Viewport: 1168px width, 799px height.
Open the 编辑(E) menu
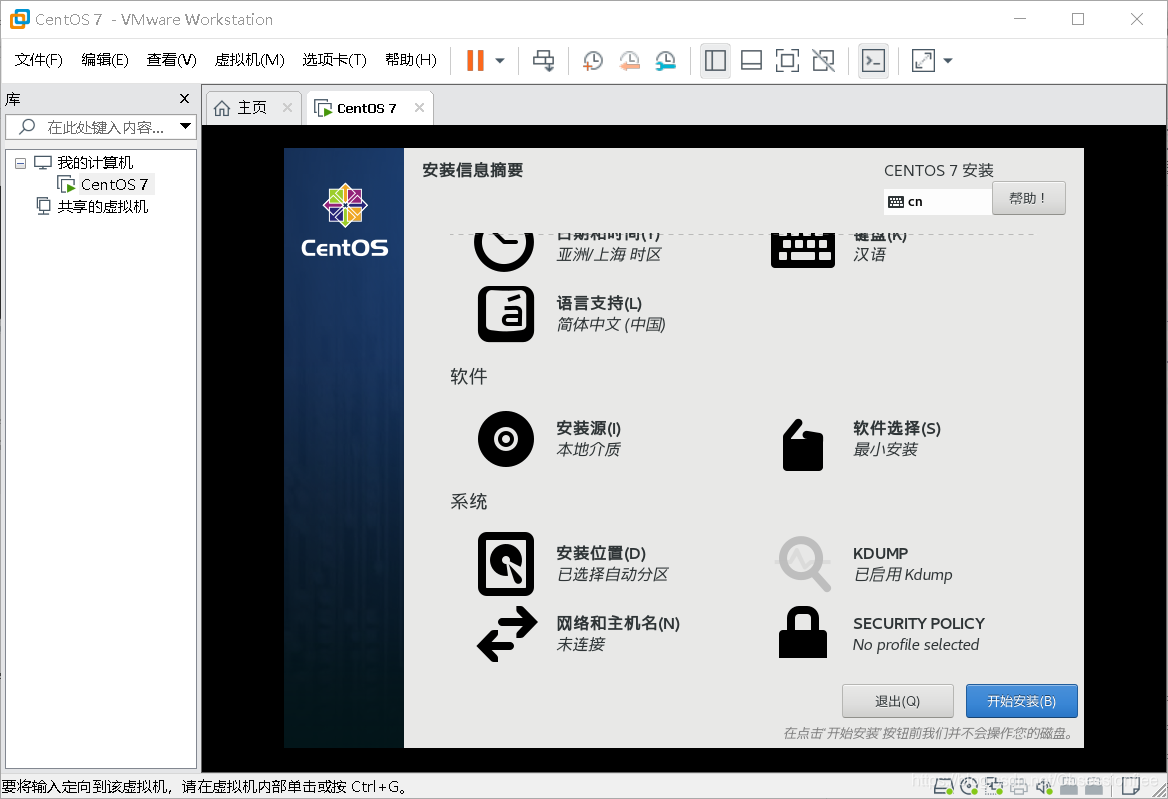coord(105,60)
